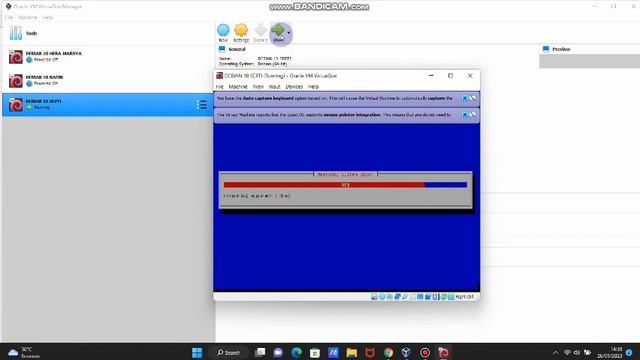Click the USB devices icon in the VM status bar
The image size is (640, 360).
405,297
